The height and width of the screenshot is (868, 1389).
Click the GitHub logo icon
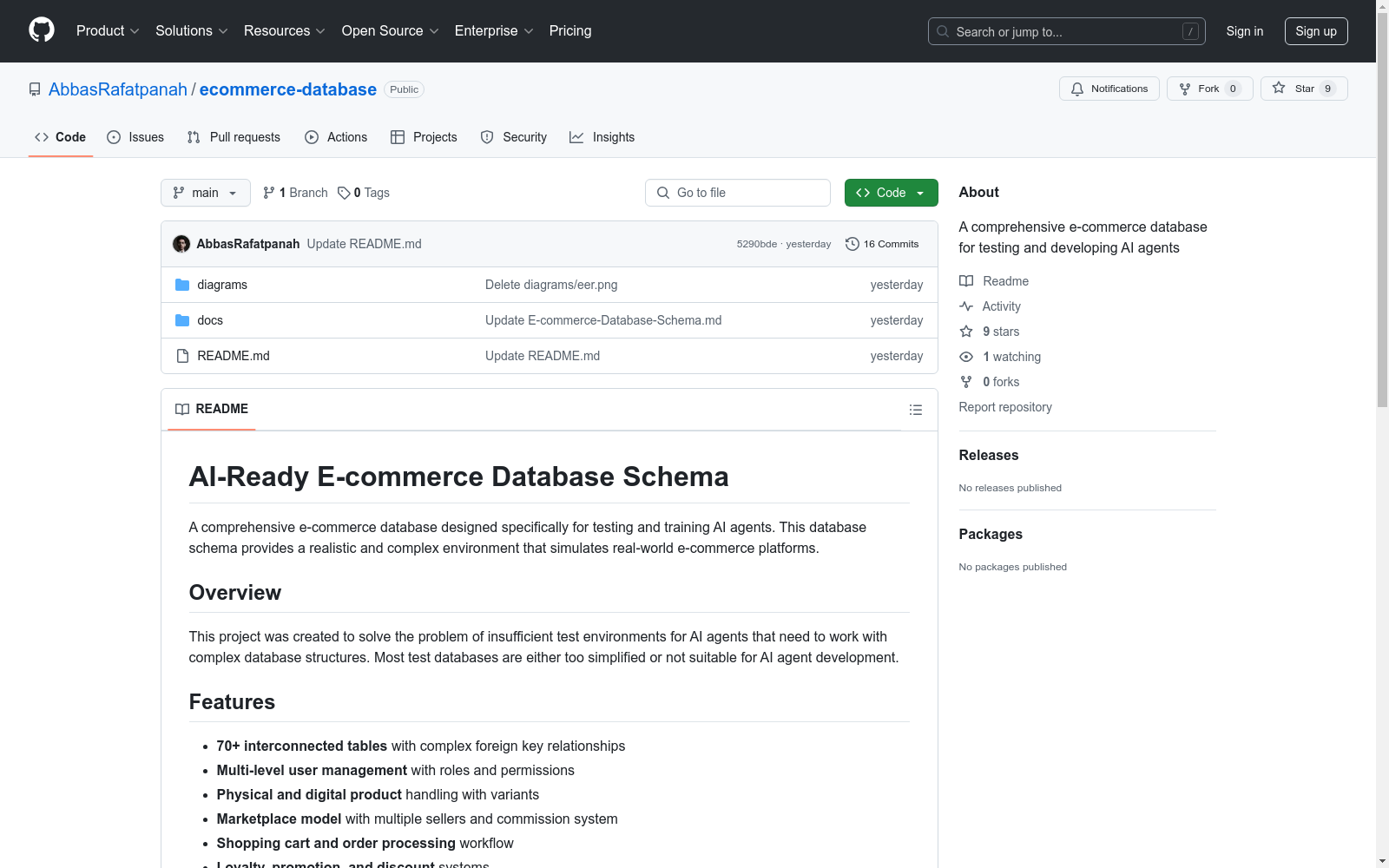[42, 30]
